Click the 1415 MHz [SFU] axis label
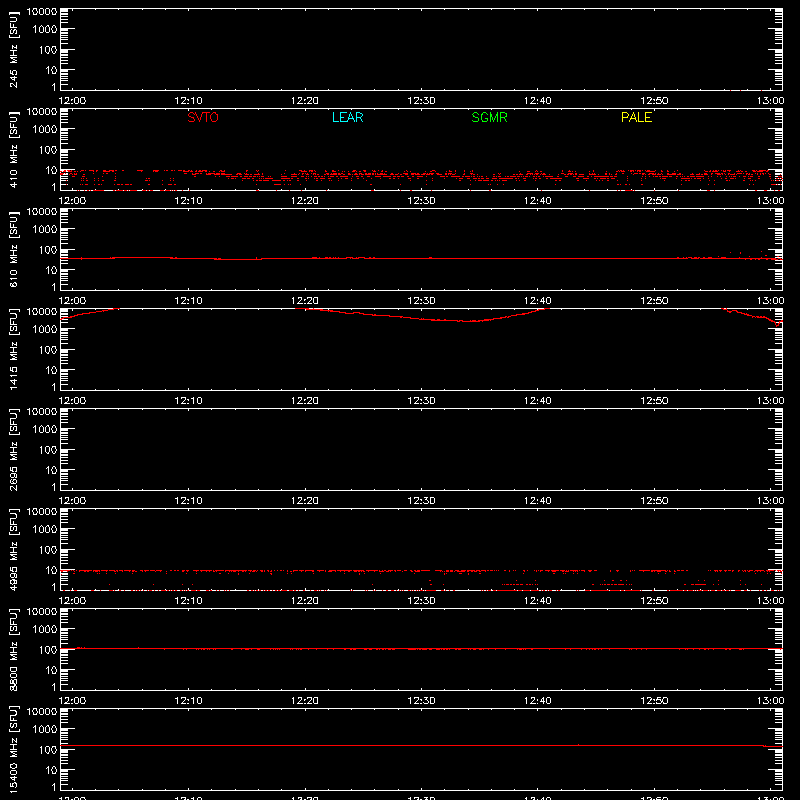 point(13,349)
